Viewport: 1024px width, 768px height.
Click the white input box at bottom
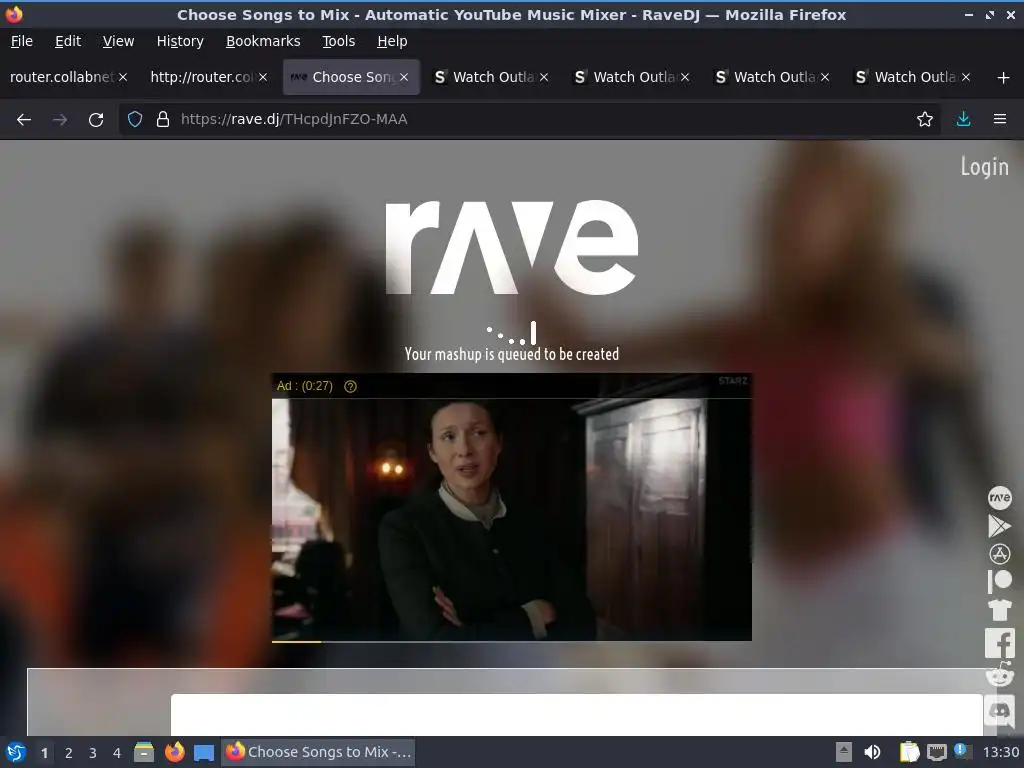[x=577, y=714]
